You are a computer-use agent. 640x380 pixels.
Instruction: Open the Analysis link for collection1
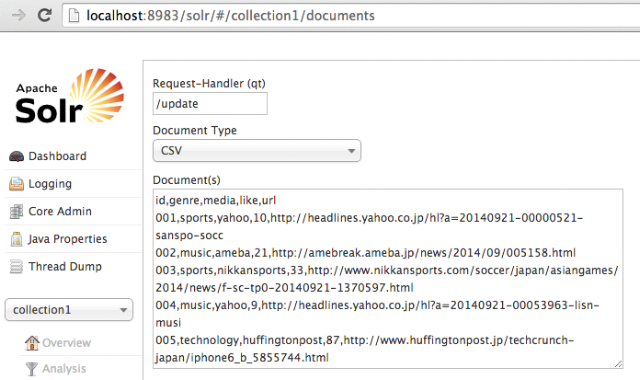(64, 369)
